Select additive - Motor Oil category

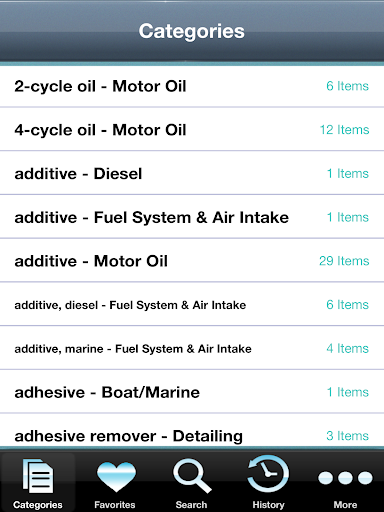tap(192, 261)
